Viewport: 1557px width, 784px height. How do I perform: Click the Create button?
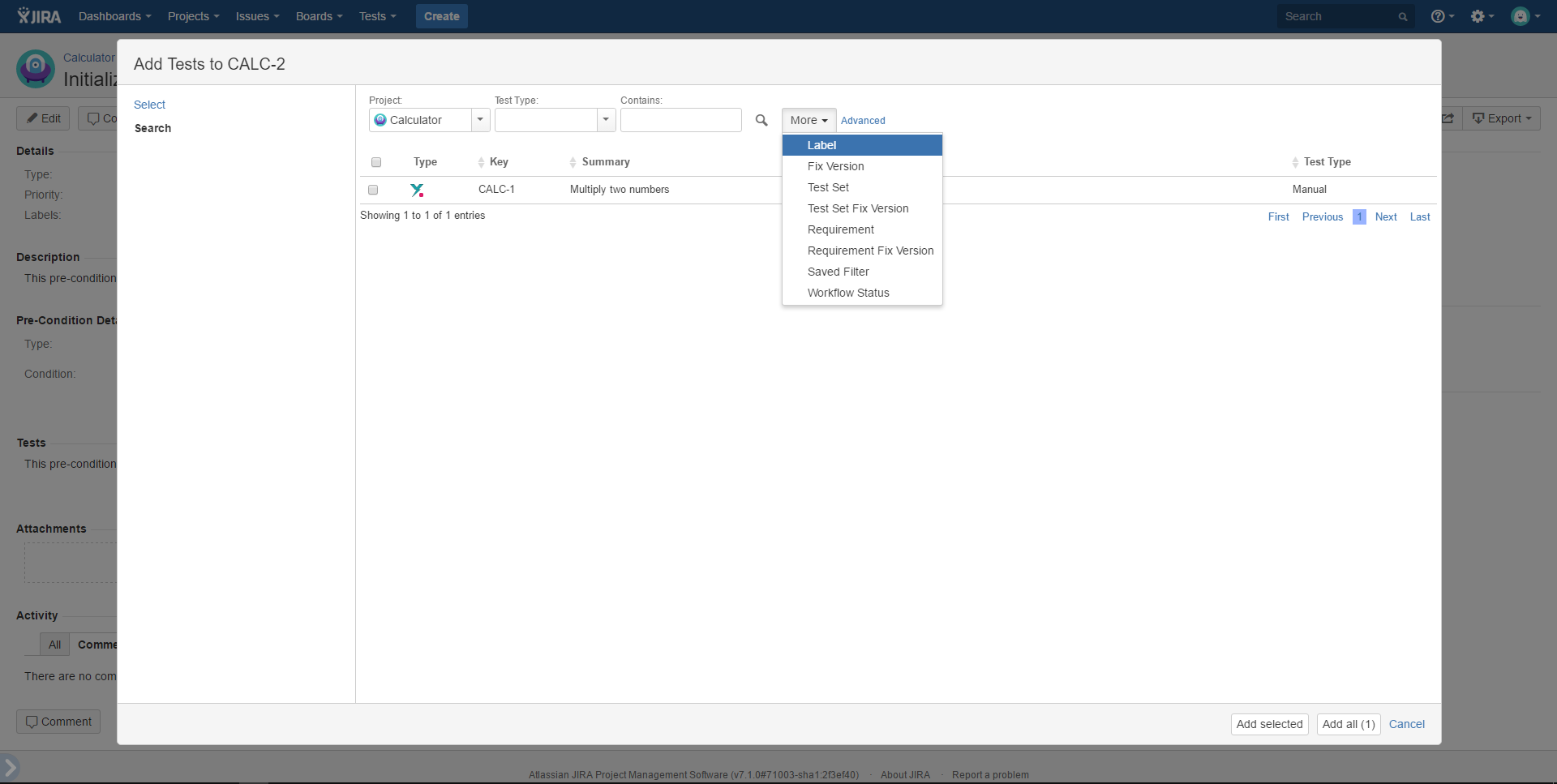click(x=441, y=16)
